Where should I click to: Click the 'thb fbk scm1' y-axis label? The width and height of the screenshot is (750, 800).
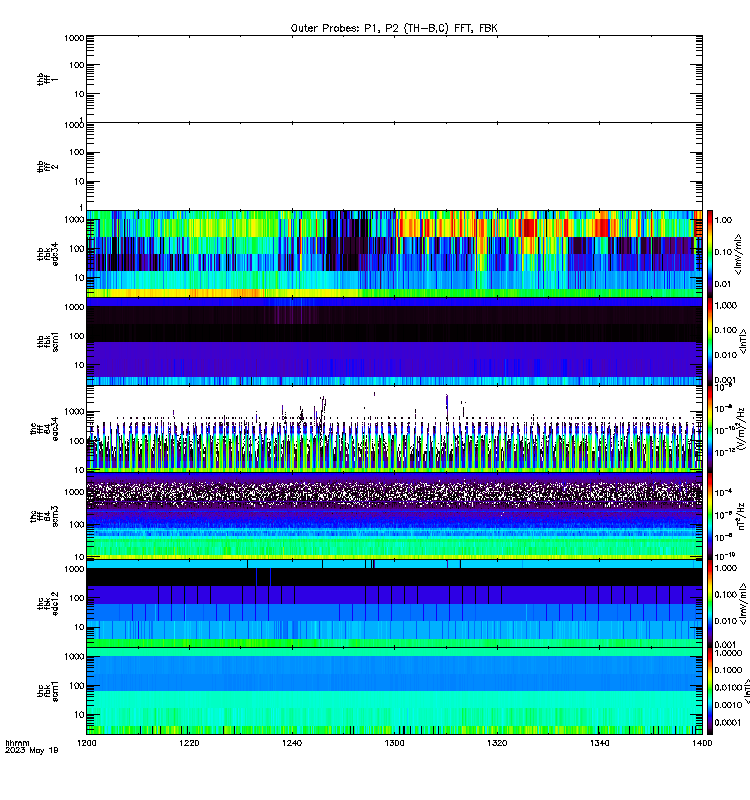click(47, 341)
